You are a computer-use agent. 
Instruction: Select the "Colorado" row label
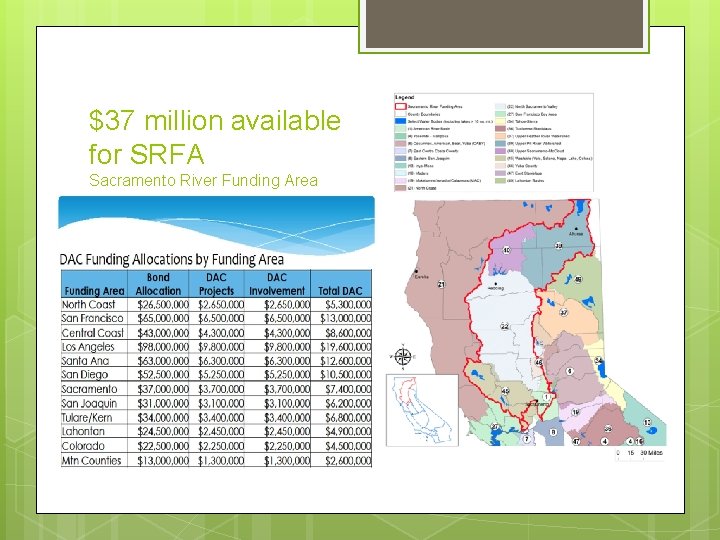click(83, 446)
